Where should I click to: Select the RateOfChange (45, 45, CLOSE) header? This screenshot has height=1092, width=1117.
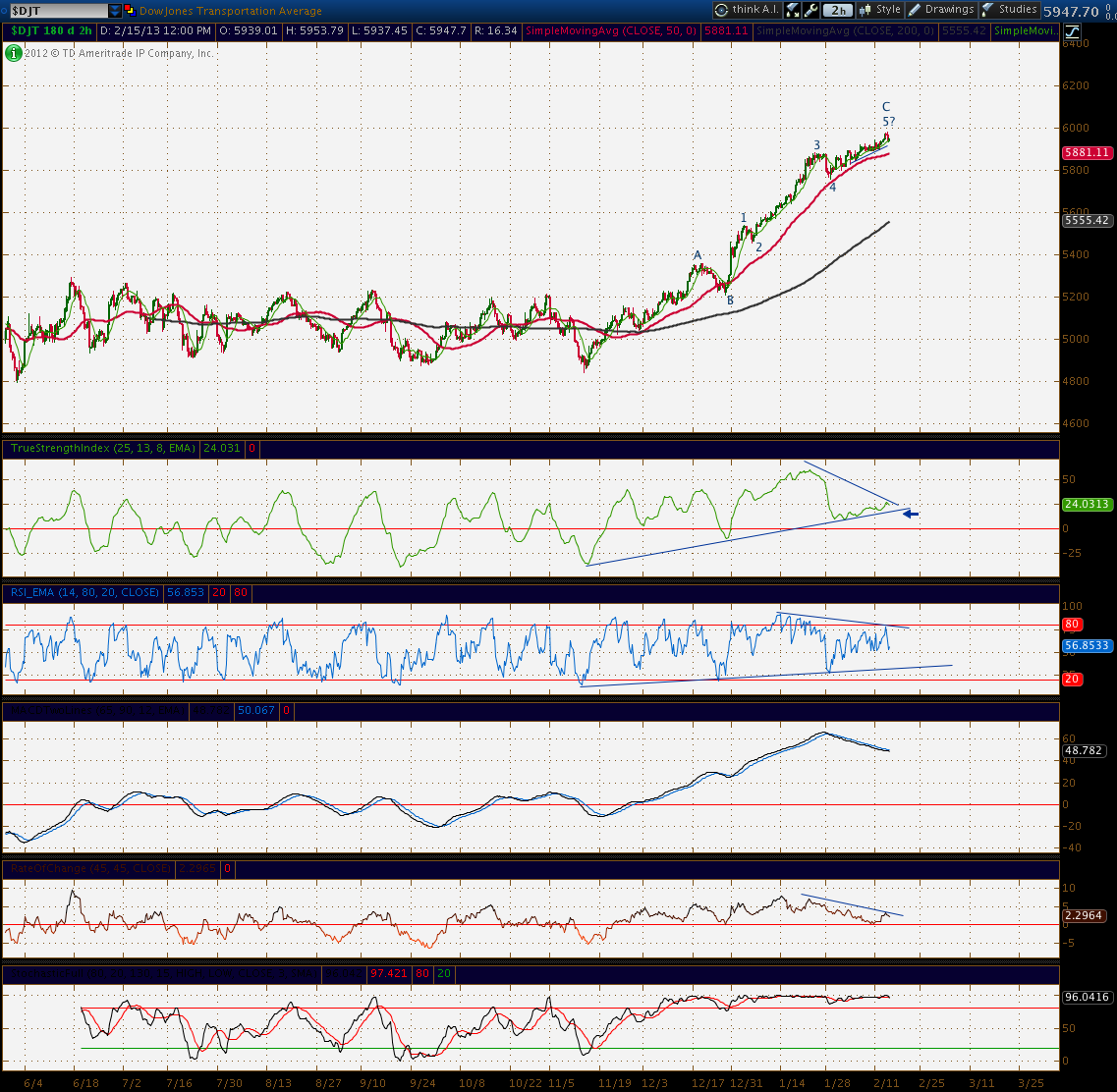pyautogui.click(x=90, y=868)
